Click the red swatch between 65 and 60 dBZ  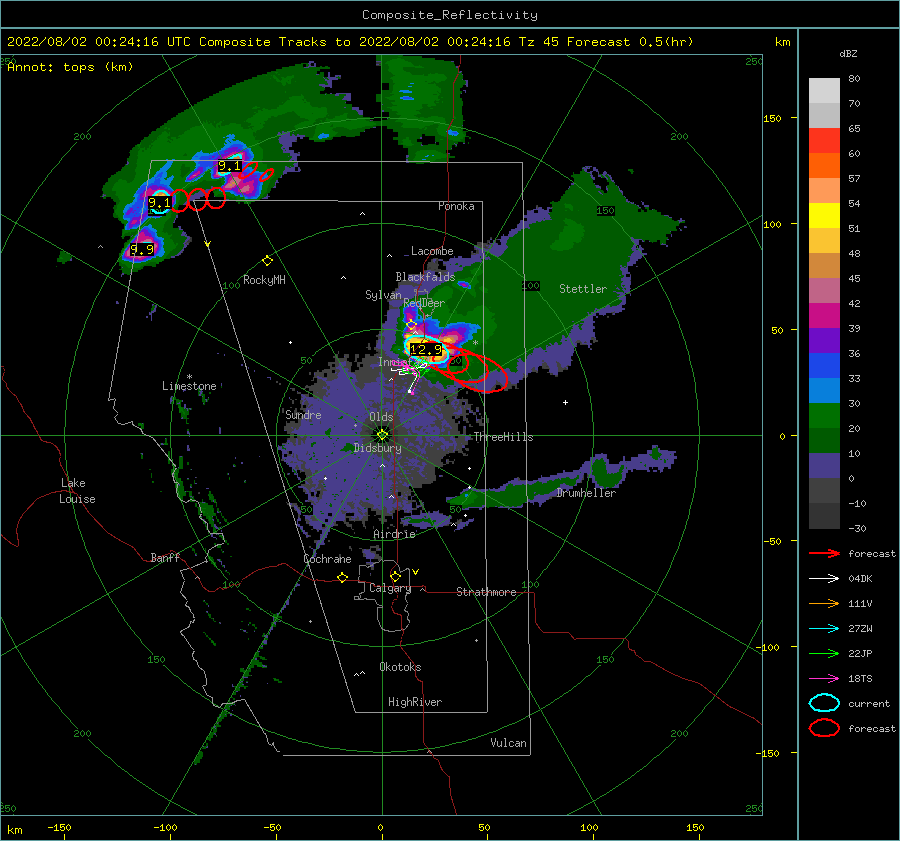coord(824,141)
